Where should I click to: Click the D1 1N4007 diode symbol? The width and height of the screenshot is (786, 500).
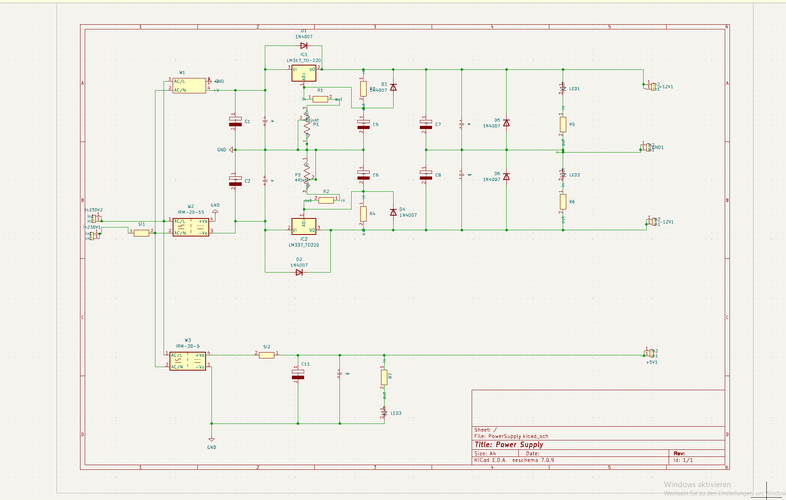point(303,46)
